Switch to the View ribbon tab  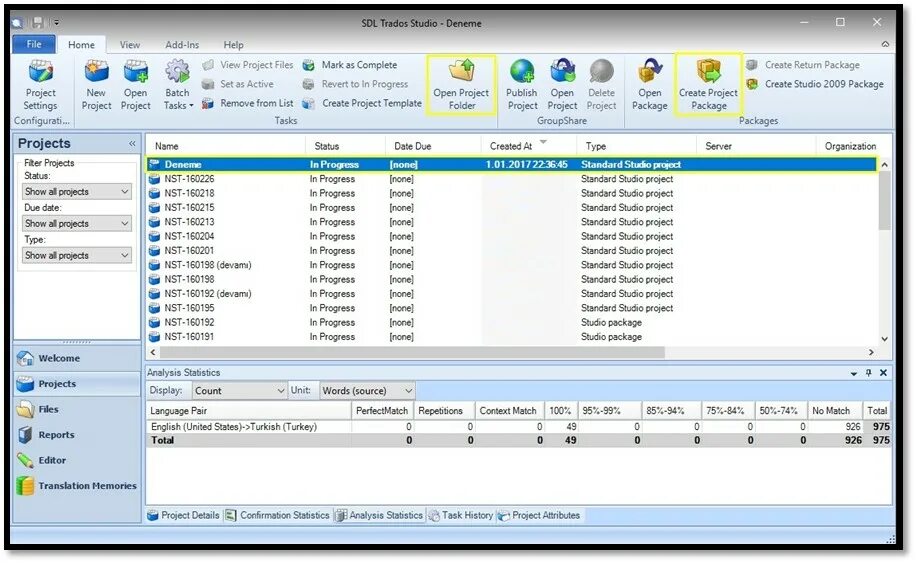click(130, 45)
